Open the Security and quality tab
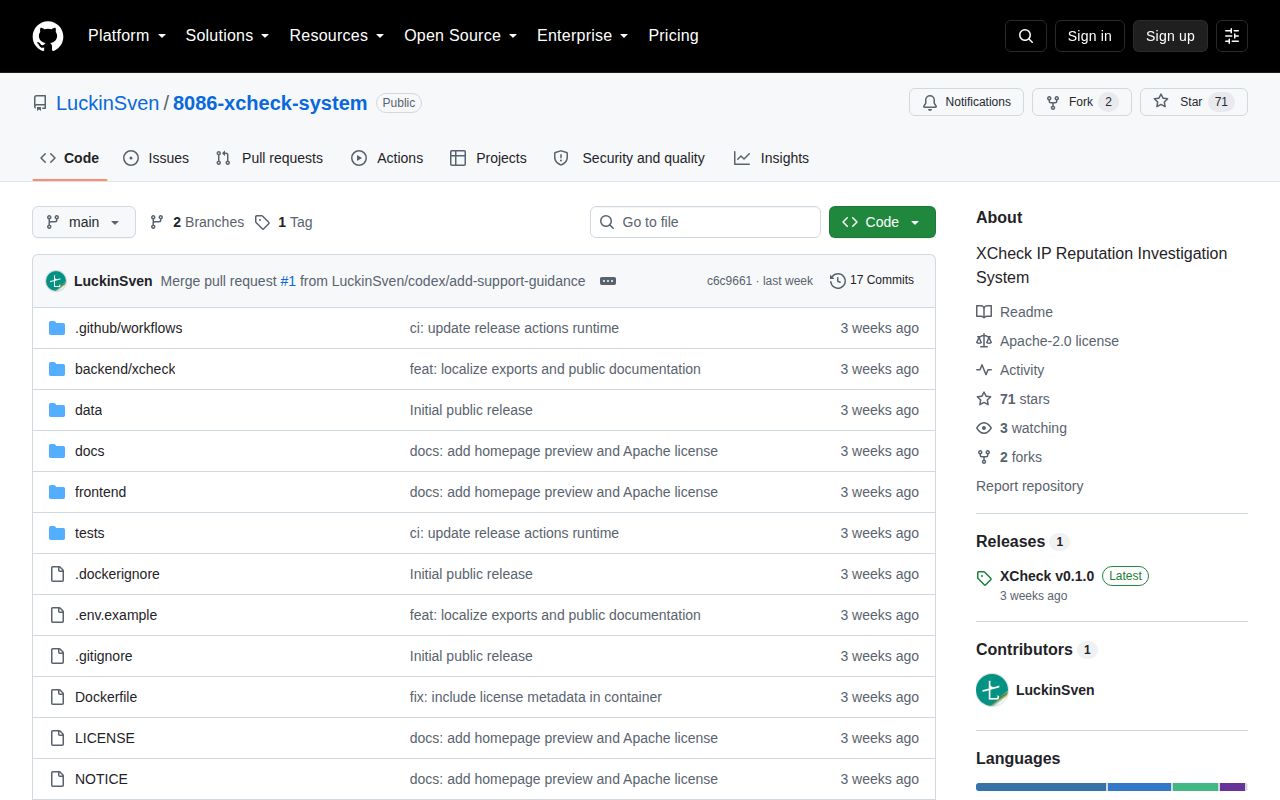Viewport: 1280px width, 800px height. pyautogui.click(x=630, y=158)
